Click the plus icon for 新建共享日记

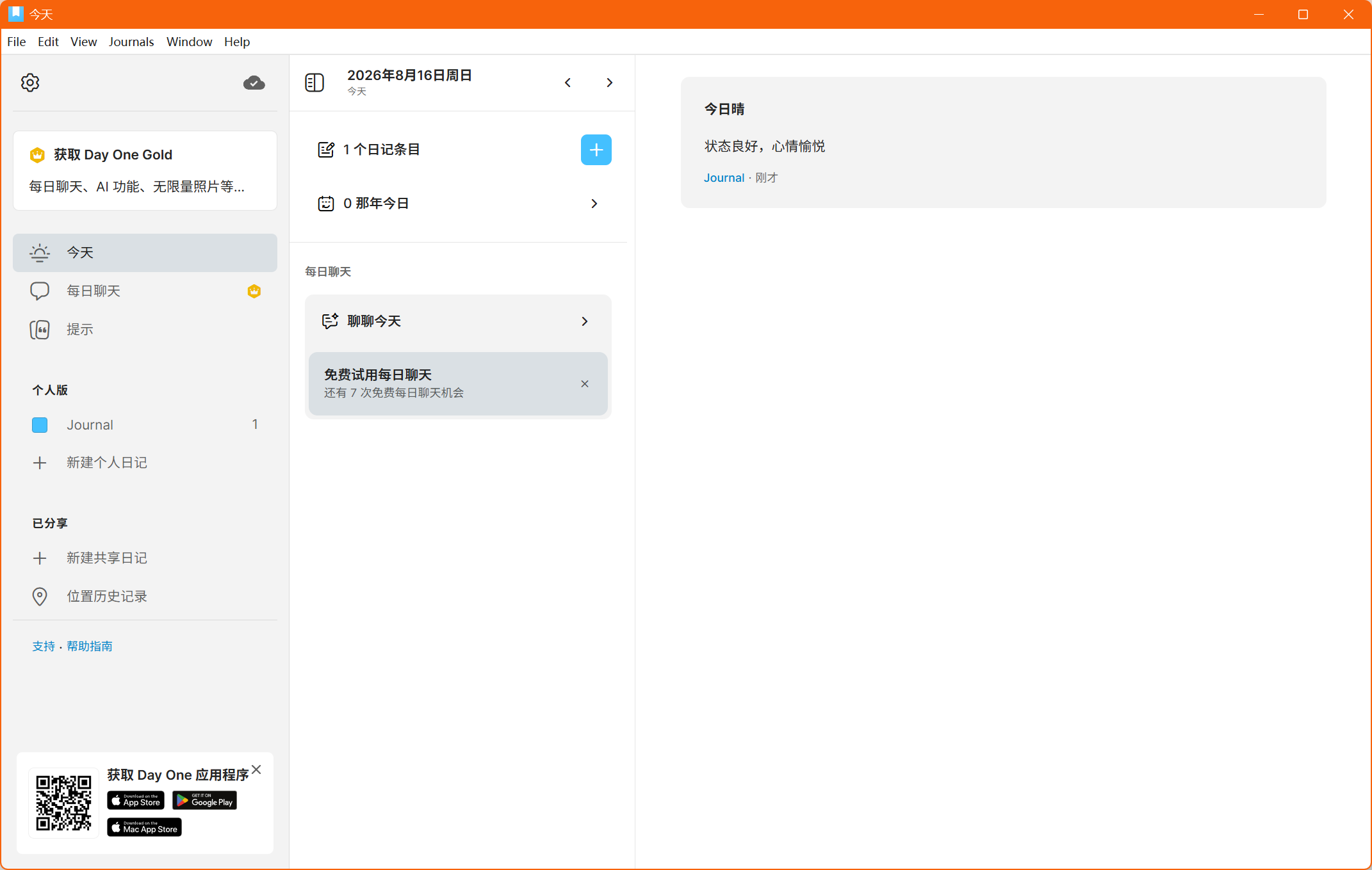click(40, 558)
